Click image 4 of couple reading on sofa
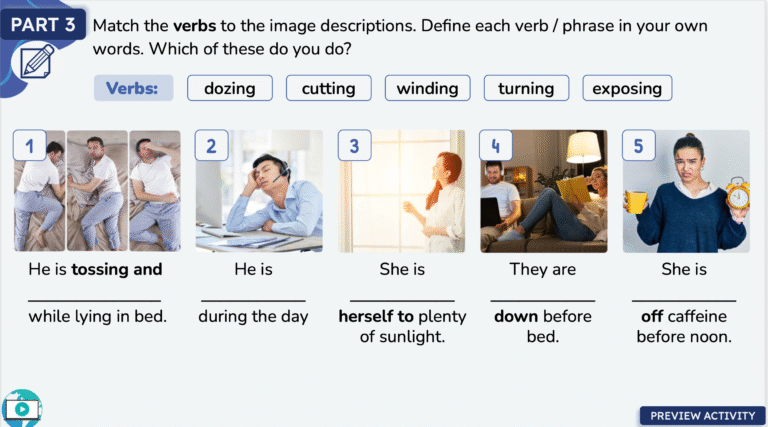 [x=543, y=191]
